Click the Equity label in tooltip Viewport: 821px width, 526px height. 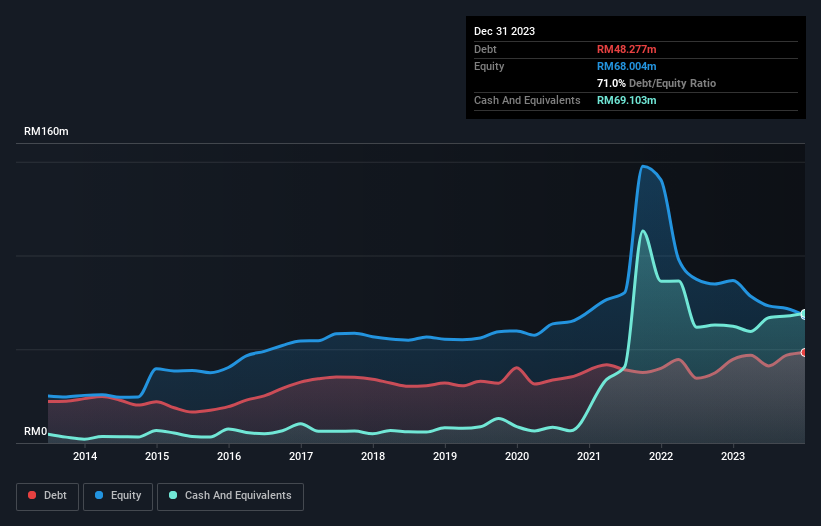[x=489, y=66]
